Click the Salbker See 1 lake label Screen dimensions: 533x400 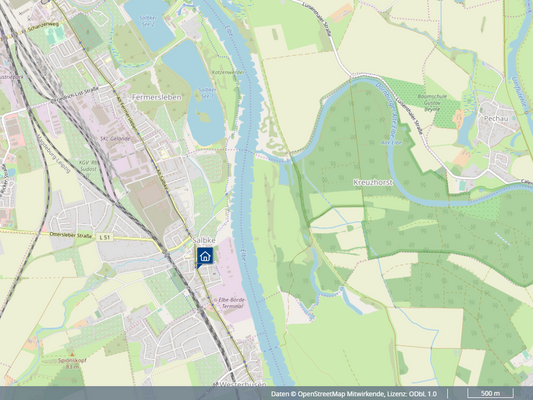point(207,93)
